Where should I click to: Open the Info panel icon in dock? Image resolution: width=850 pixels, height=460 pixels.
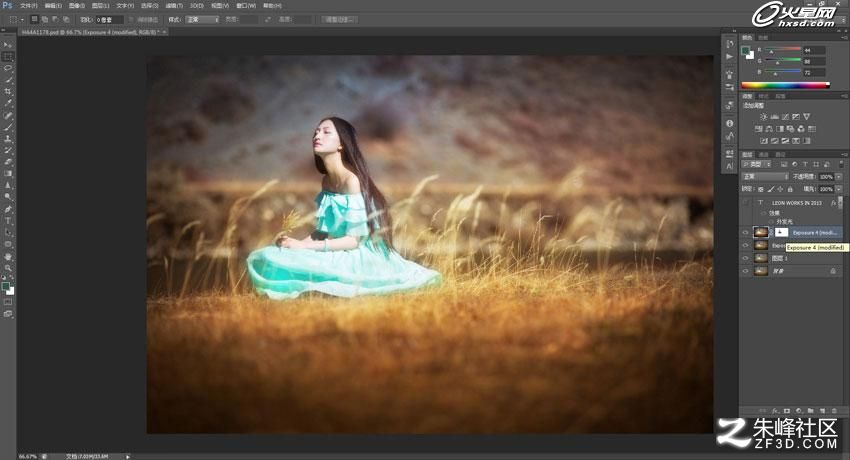pyautogui.click(x=730, y=123)
